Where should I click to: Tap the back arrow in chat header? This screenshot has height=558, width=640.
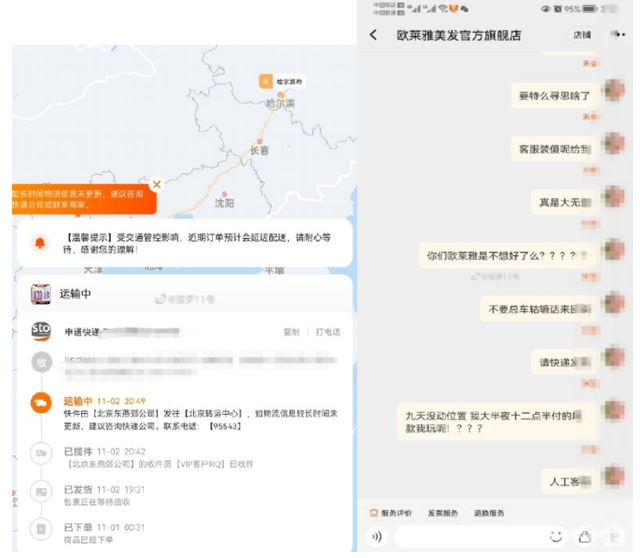tap(373, 35)
